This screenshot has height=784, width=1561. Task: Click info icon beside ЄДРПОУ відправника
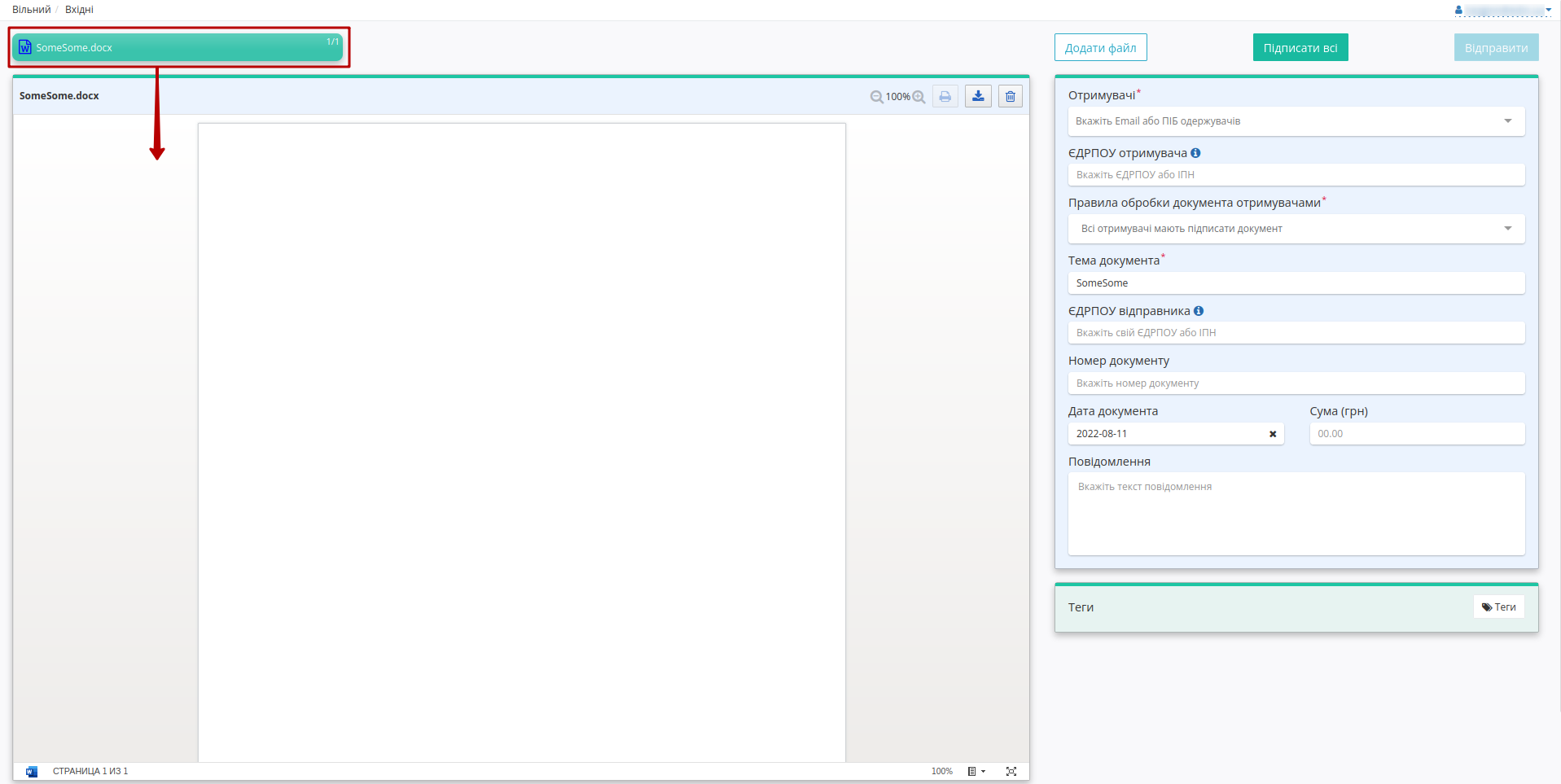(1199, 311)
